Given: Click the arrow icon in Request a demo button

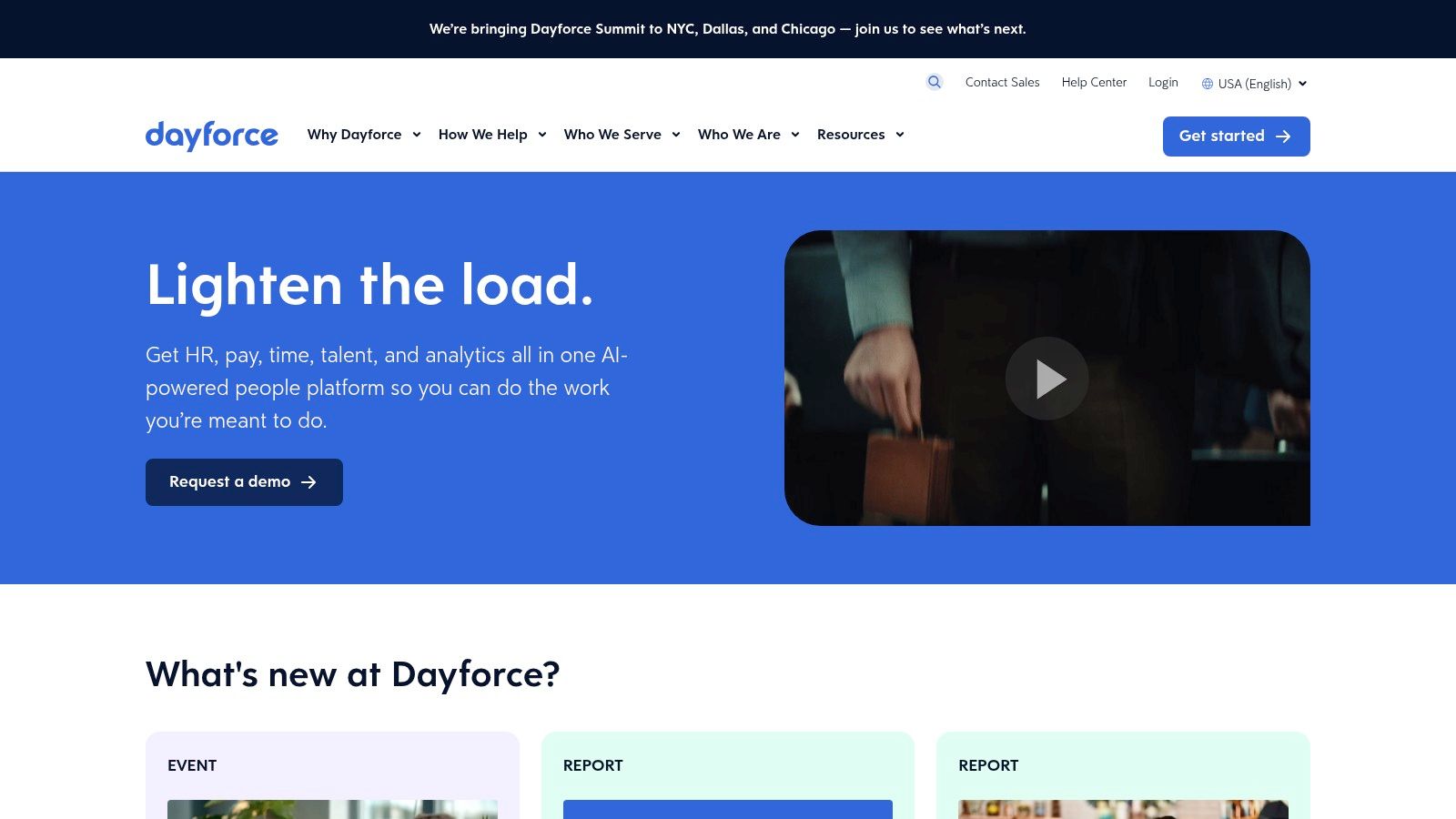Looking at the screenshot, I should (x=309, y=482).
